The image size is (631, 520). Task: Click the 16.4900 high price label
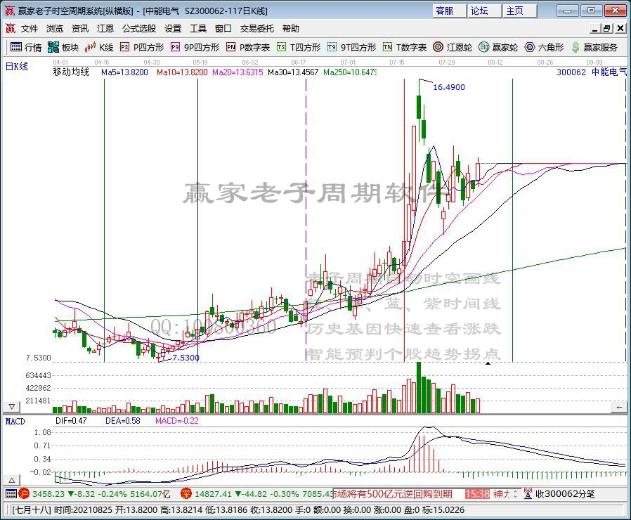[449, 87]
